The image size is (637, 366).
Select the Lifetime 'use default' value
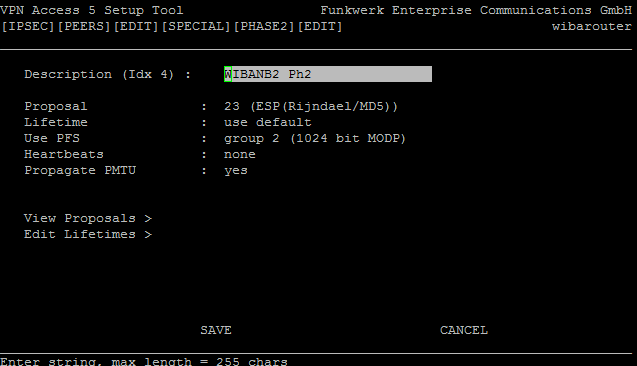pyautogui.click(x=267, y=122)
